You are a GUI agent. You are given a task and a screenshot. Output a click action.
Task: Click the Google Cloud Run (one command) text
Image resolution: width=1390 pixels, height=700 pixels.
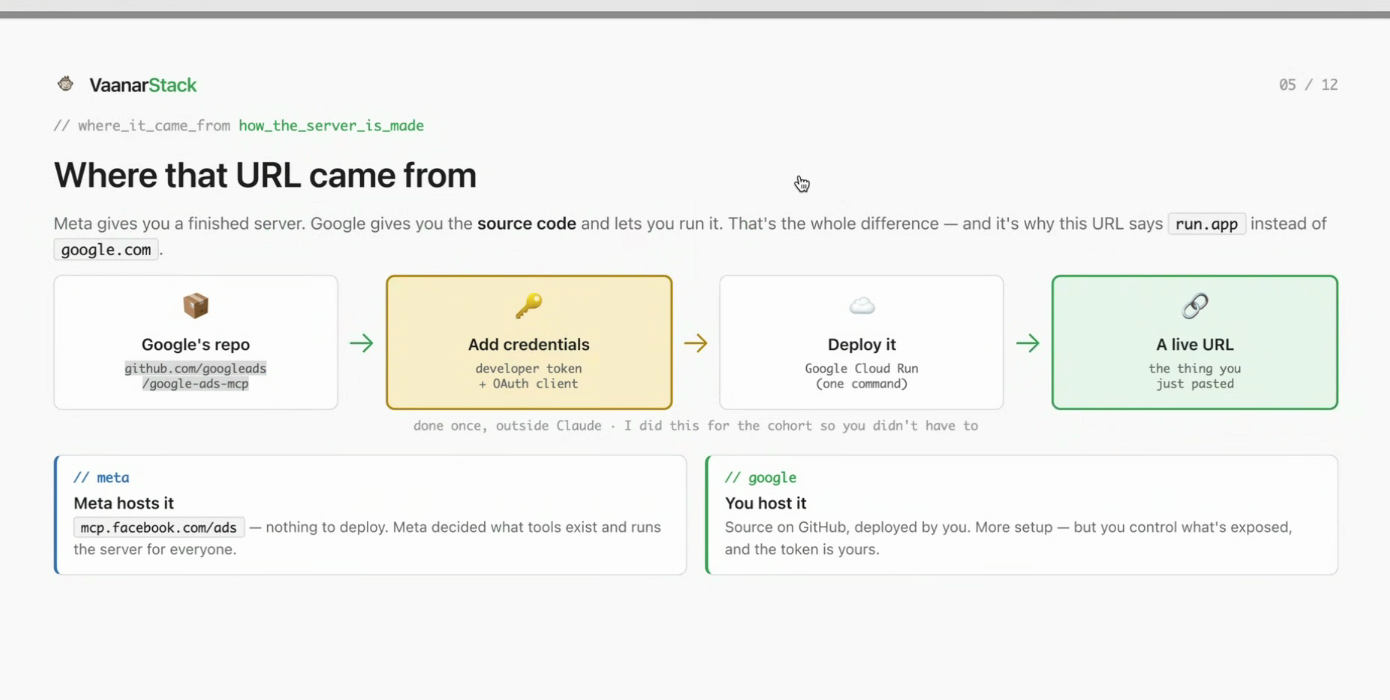[862, 376]
